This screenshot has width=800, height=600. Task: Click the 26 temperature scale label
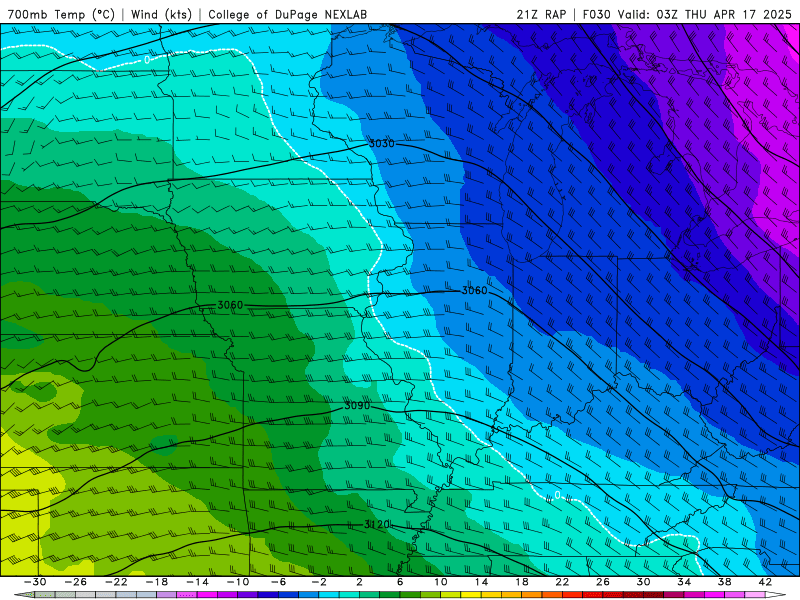603,582
